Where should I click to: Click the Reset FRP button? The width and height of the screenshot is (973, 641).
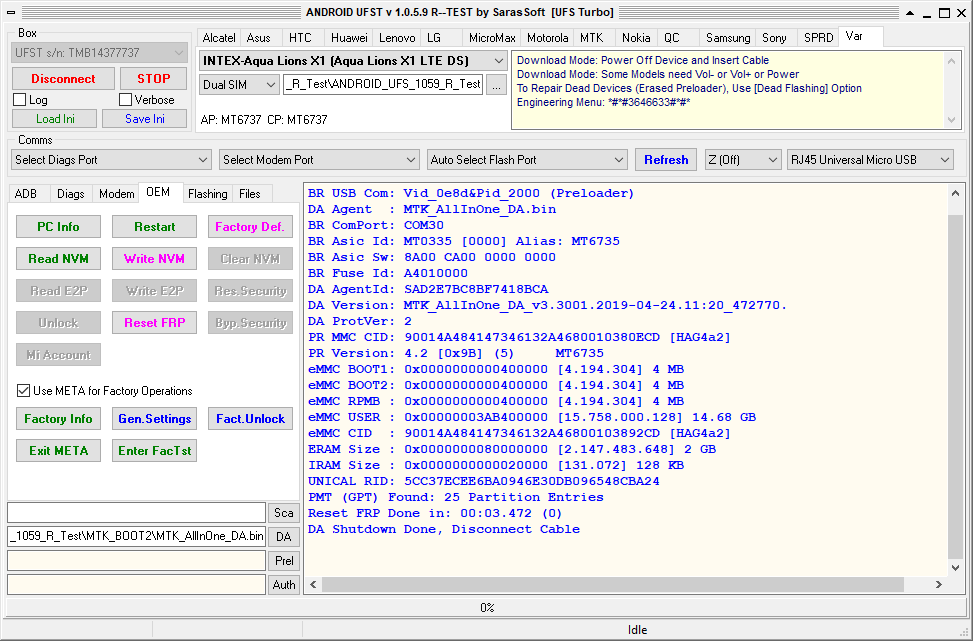click(x=154, y=323)
